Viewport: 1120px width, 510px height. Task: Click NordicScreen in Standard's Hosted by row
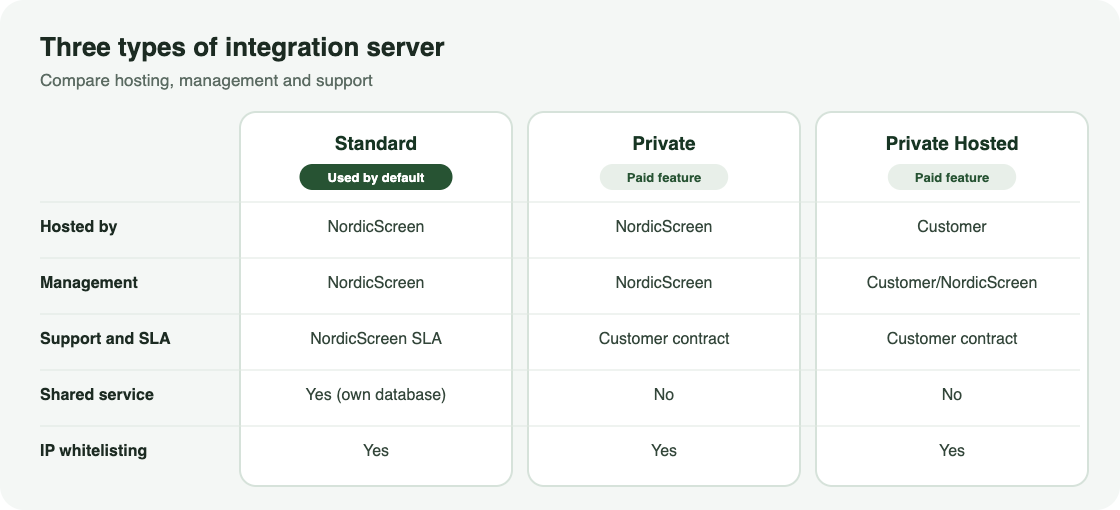click(x=376, y=226)
